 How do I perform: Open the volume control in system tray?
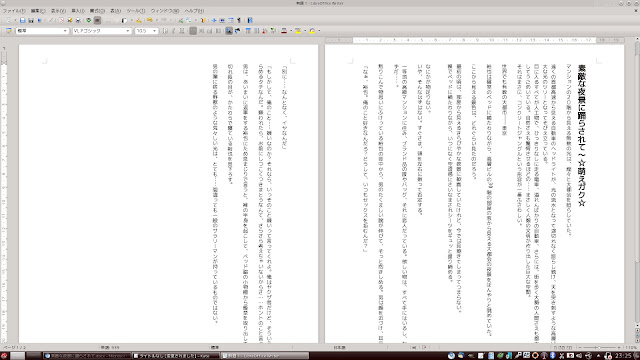(579, 356)
